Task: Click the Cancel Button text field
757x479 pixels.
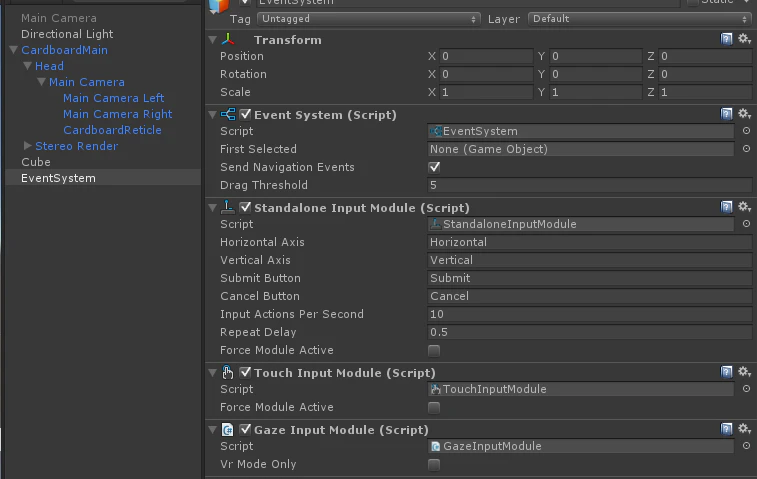Action: point(590,296)
